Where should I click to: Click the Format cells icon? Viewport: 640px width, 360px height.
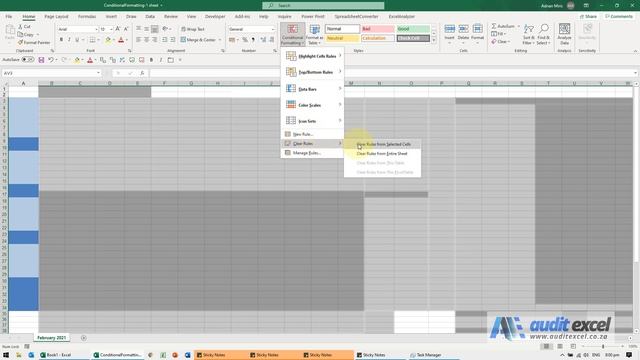[477, 34]
